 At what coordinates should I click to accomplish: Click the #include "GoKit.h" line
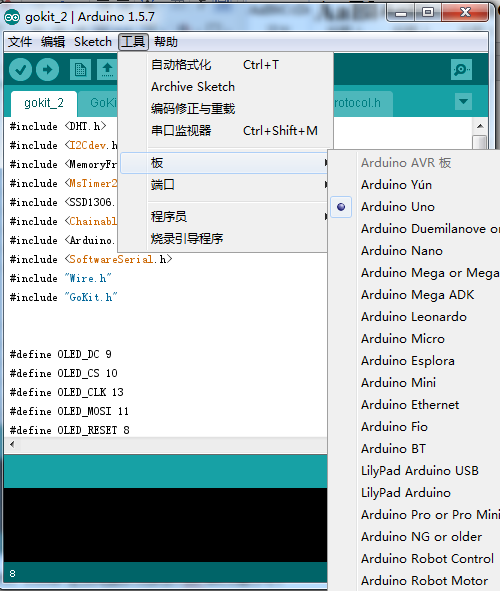click(x=63, y=297)
